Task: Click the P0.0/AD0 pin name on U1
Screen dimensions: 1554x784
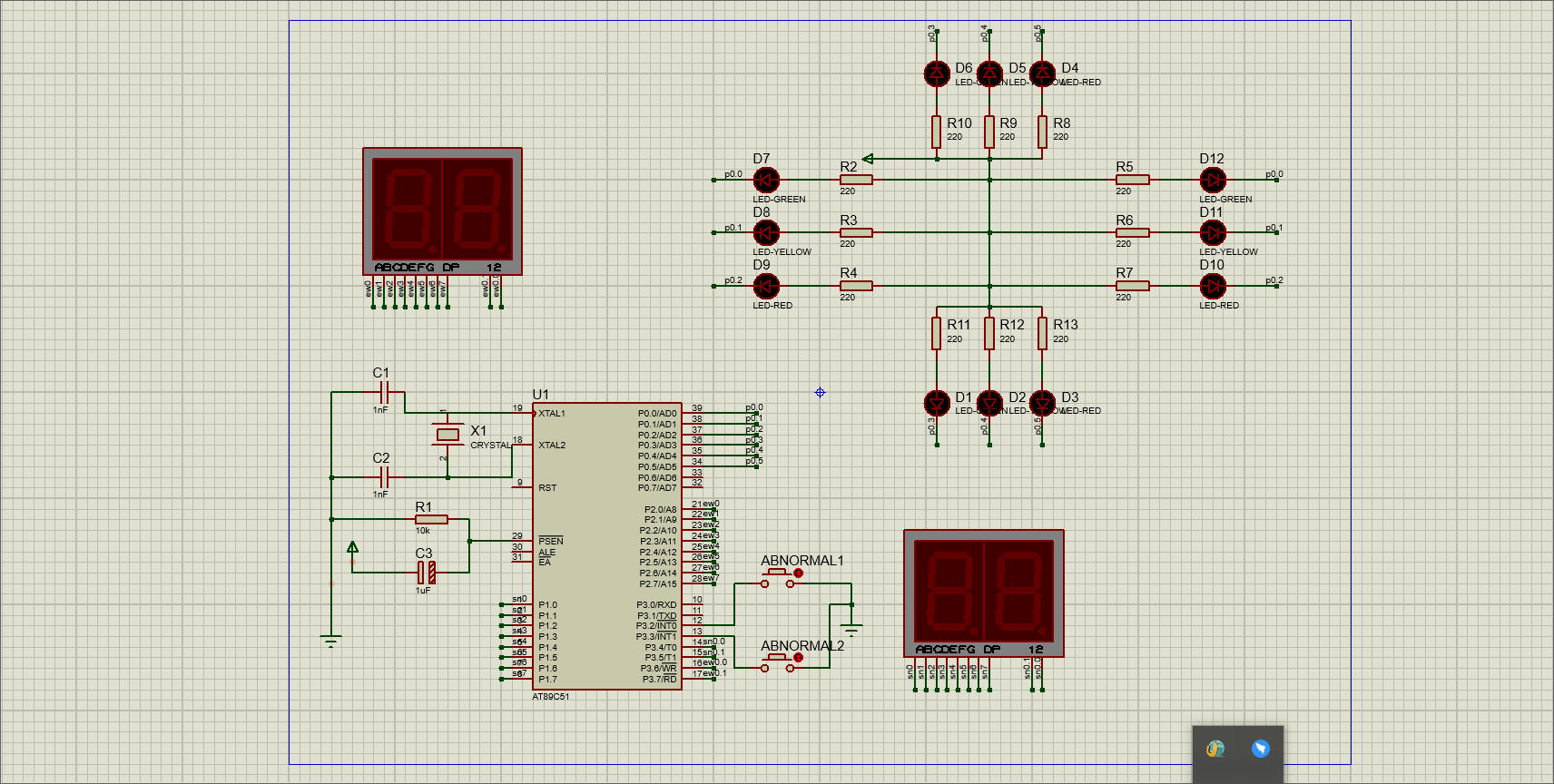Action: [657, 414]
